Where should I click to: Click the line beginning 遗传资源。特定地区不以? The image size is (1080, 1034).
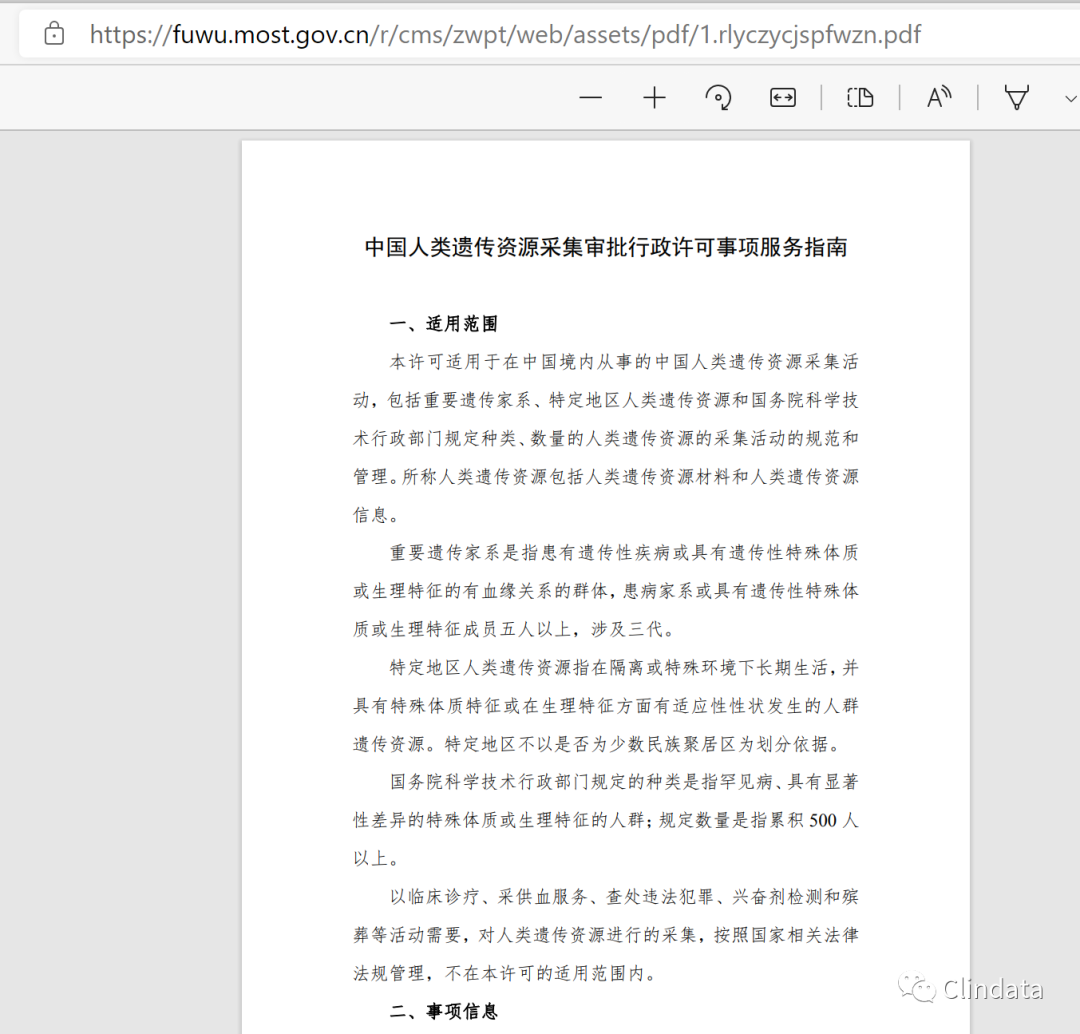[x=598, y=743]
